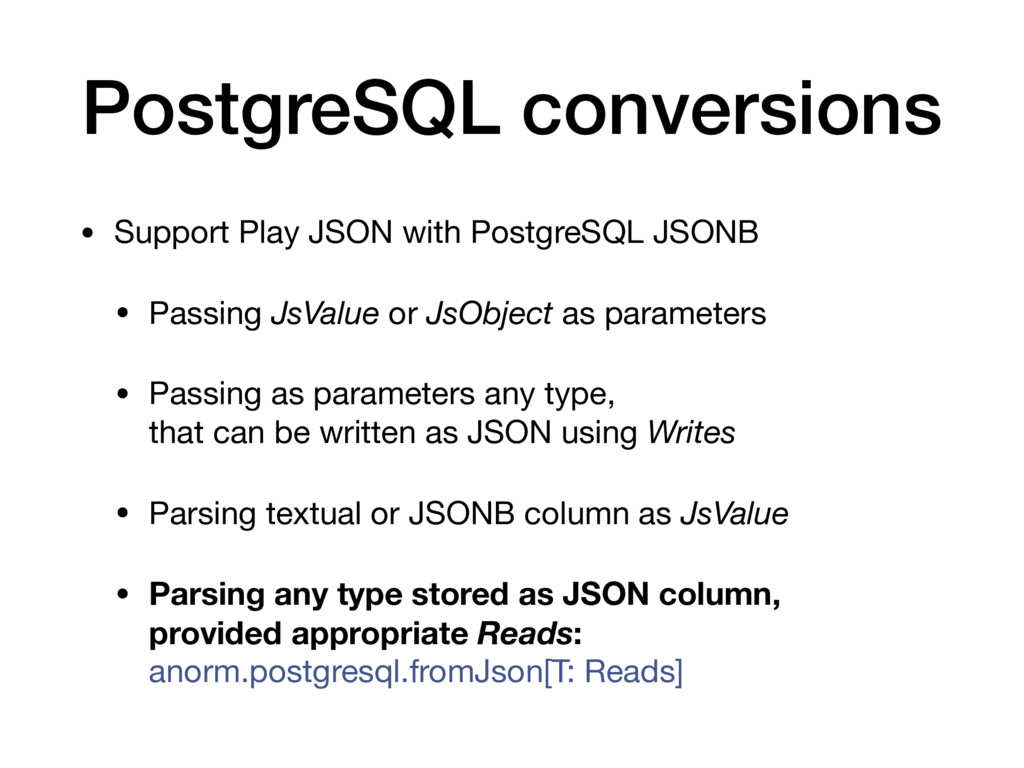The image size is (1024, 768).
Task: Click the bullet dot before 'Passing as parameters'
Action: pos(123,394)
